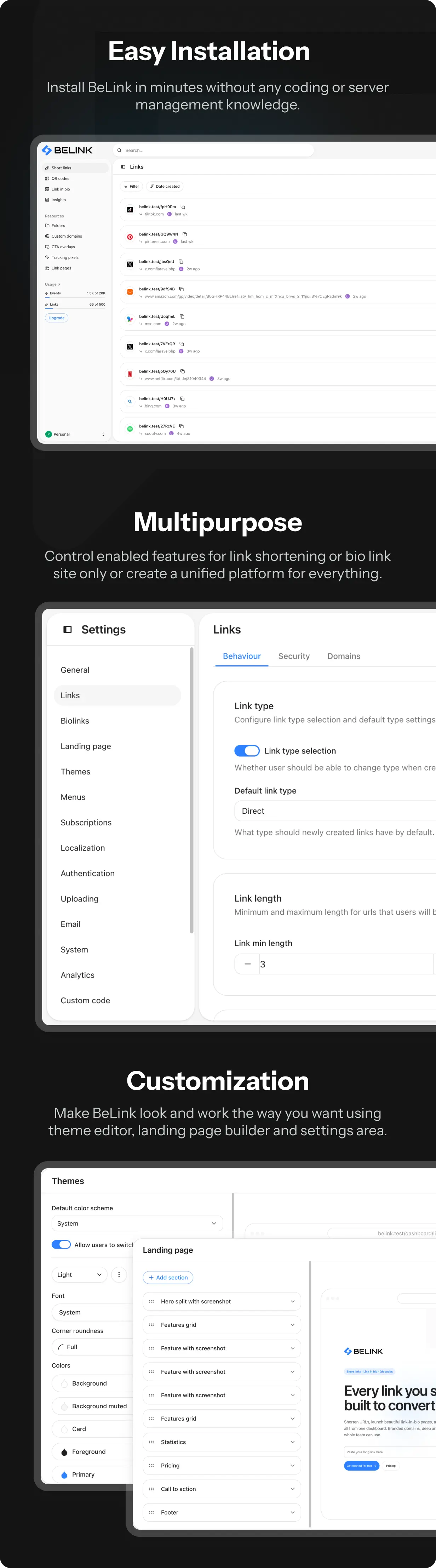Copy the belink.test/jbsQeU short link
The height and width of the screenshot is (1568, 436).
coord(180,262)
